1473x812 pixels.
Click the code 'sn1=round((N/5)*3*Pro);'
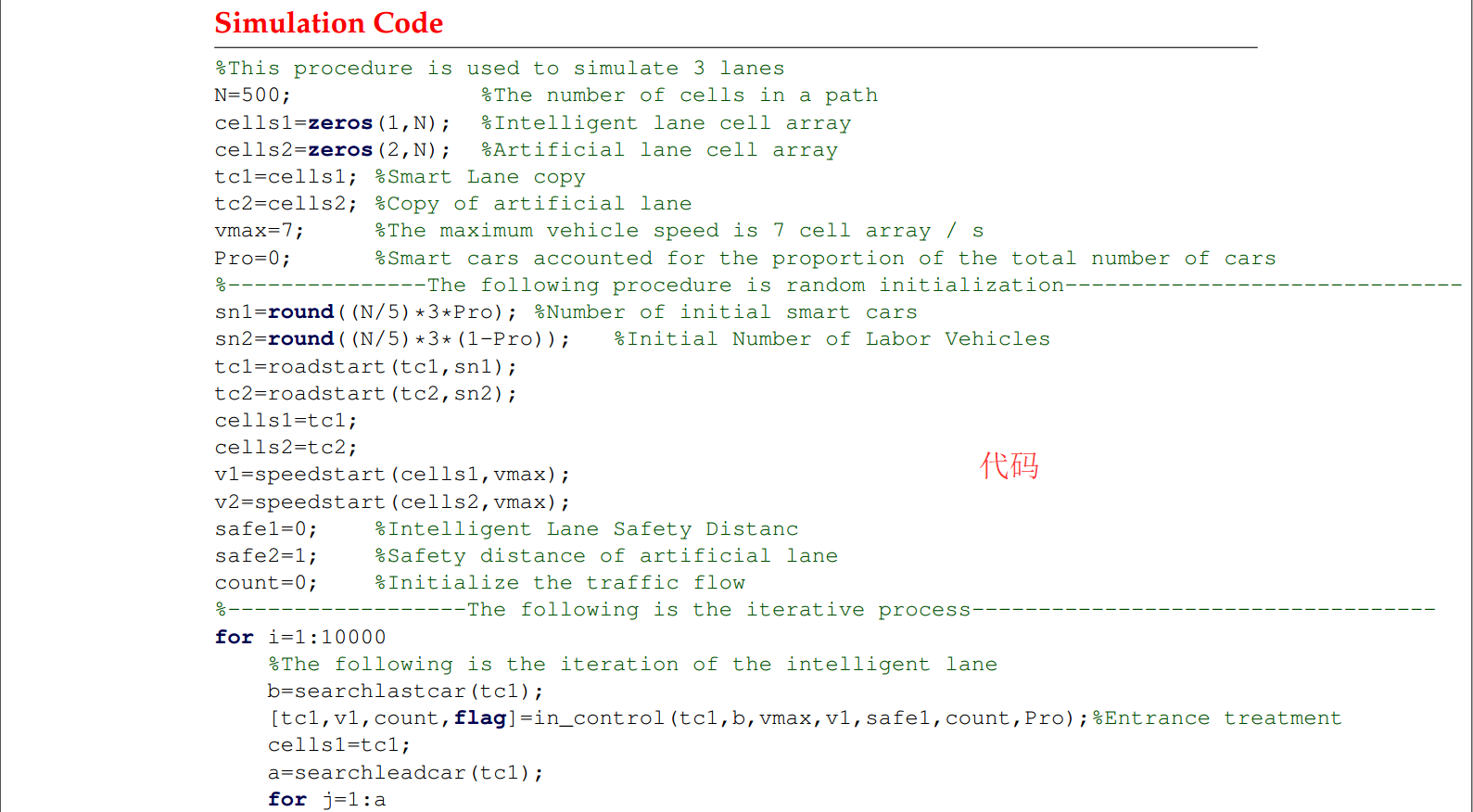pos(366,312)
